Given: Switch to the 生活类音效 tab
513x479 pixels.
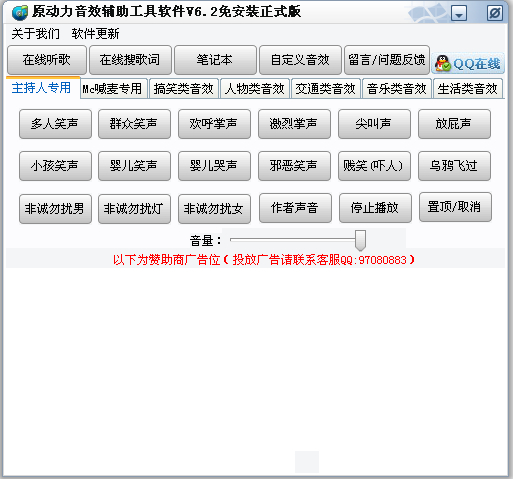Looking at the screenshot, I should click(x=468, y=89).
